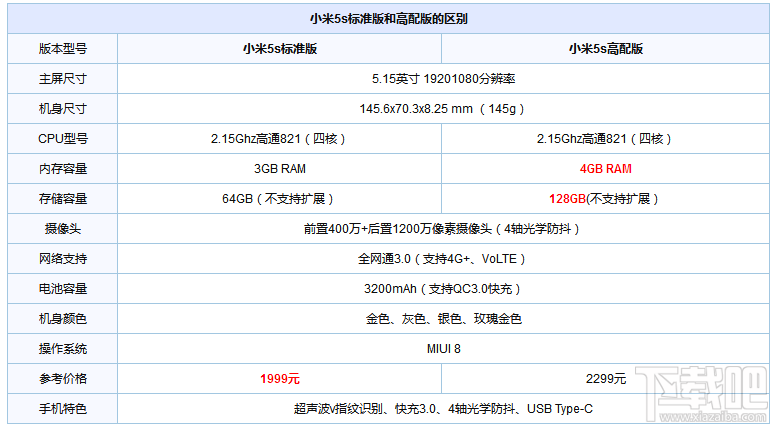775x427 pixels.
Task: Select the 手机特色 row label
Action: click(x=63, y=409)
